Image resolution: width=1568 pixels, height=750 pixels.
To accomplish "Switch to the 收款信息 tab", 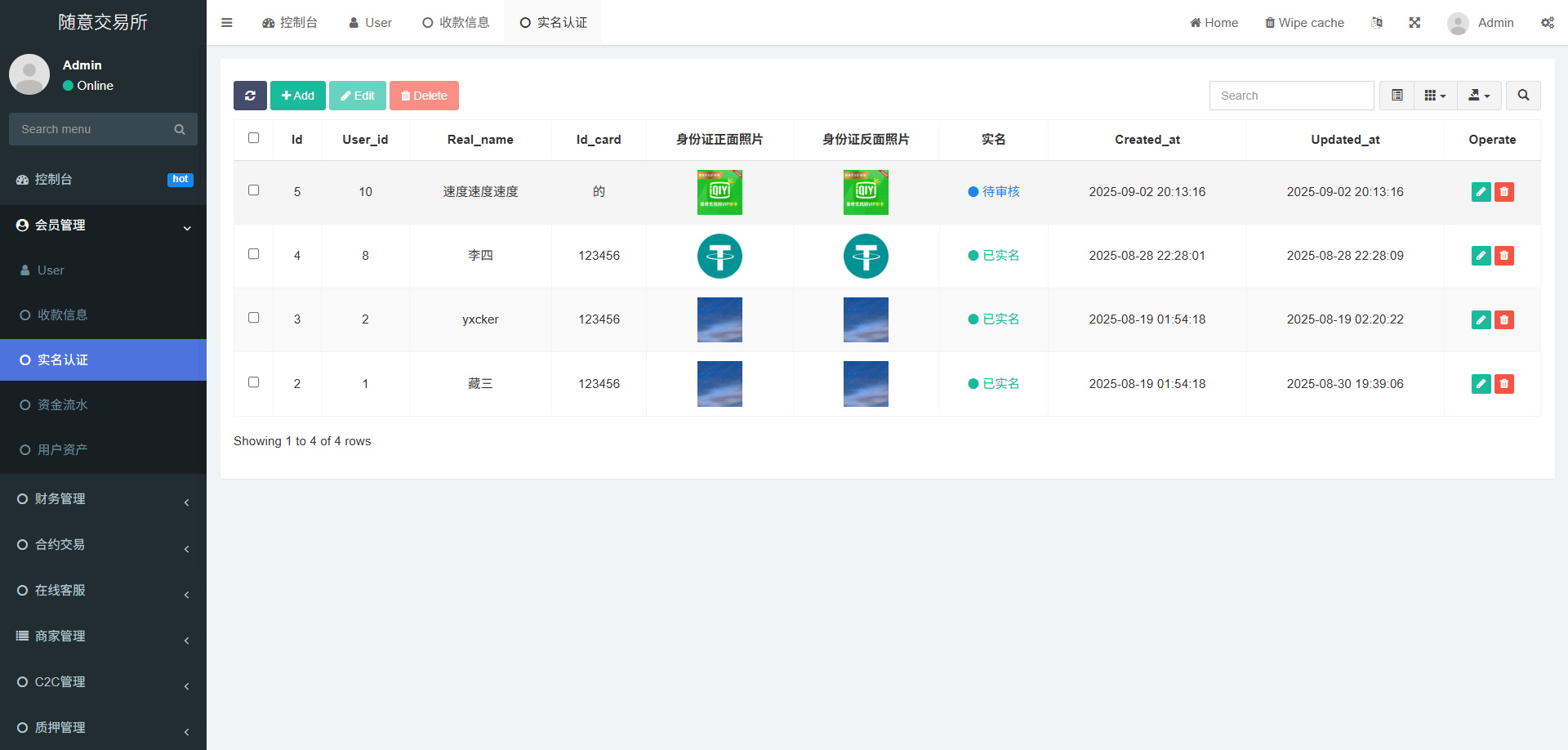I will coord(456,23).
